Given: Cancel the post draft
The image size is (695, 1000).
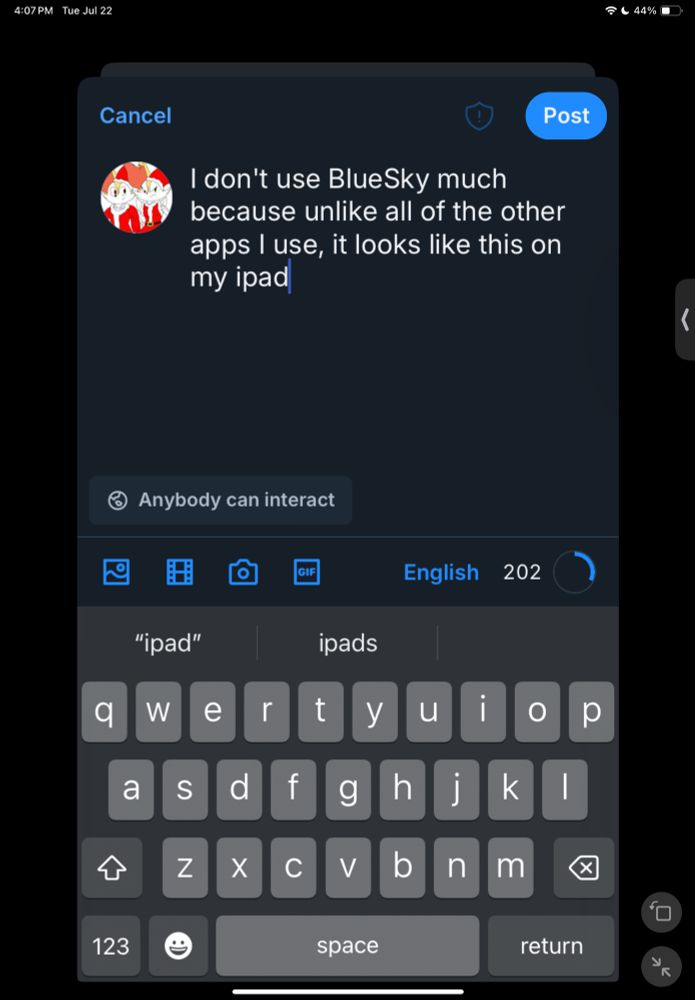Looking at the screenshot, I should point(135,115).
